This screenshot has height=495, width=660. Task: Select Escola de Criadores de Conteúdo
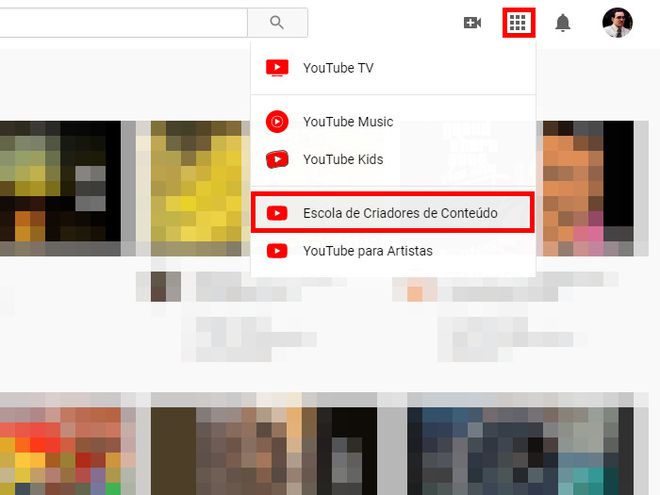(x=393, y=213)
